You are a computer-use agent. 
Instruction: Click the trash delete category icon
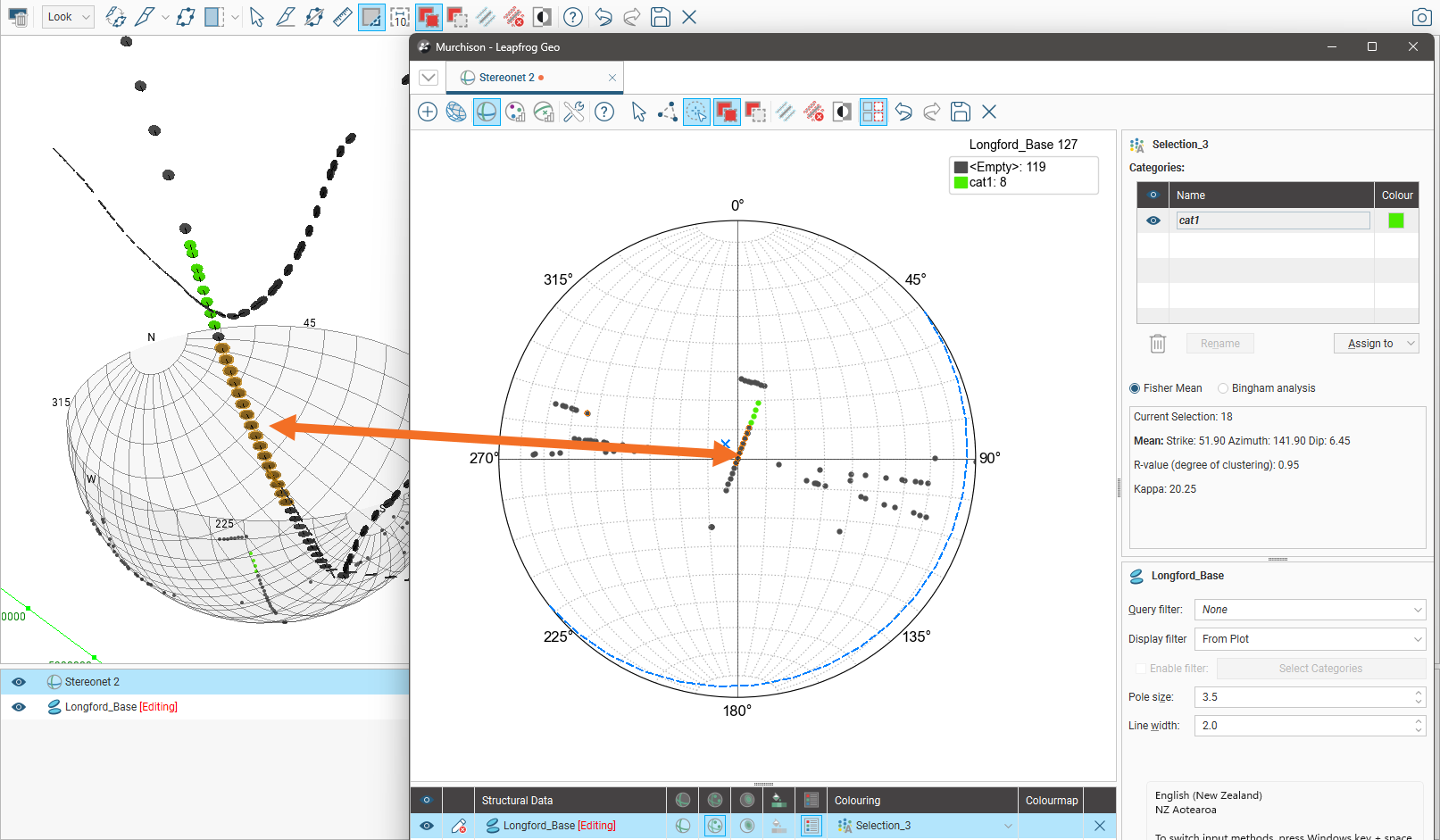[1157, 344]
